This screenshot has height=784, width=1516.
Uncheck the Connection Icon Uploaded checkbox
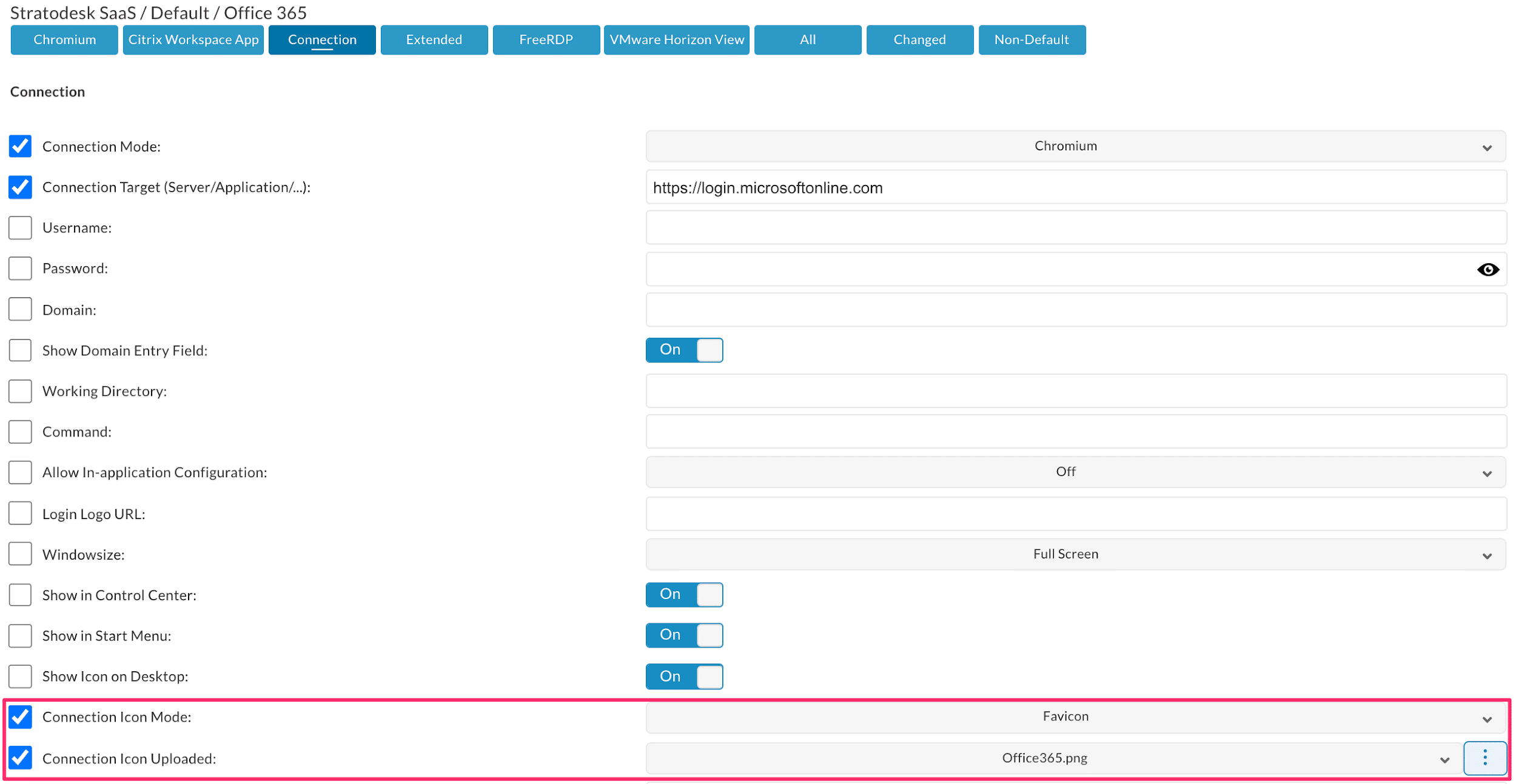point(20,758)
